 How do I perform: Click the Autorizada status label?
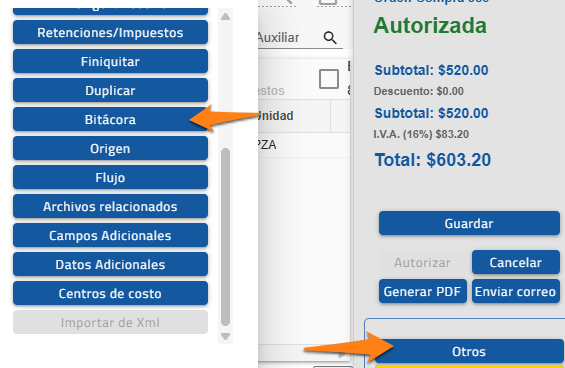click(430, 26)
